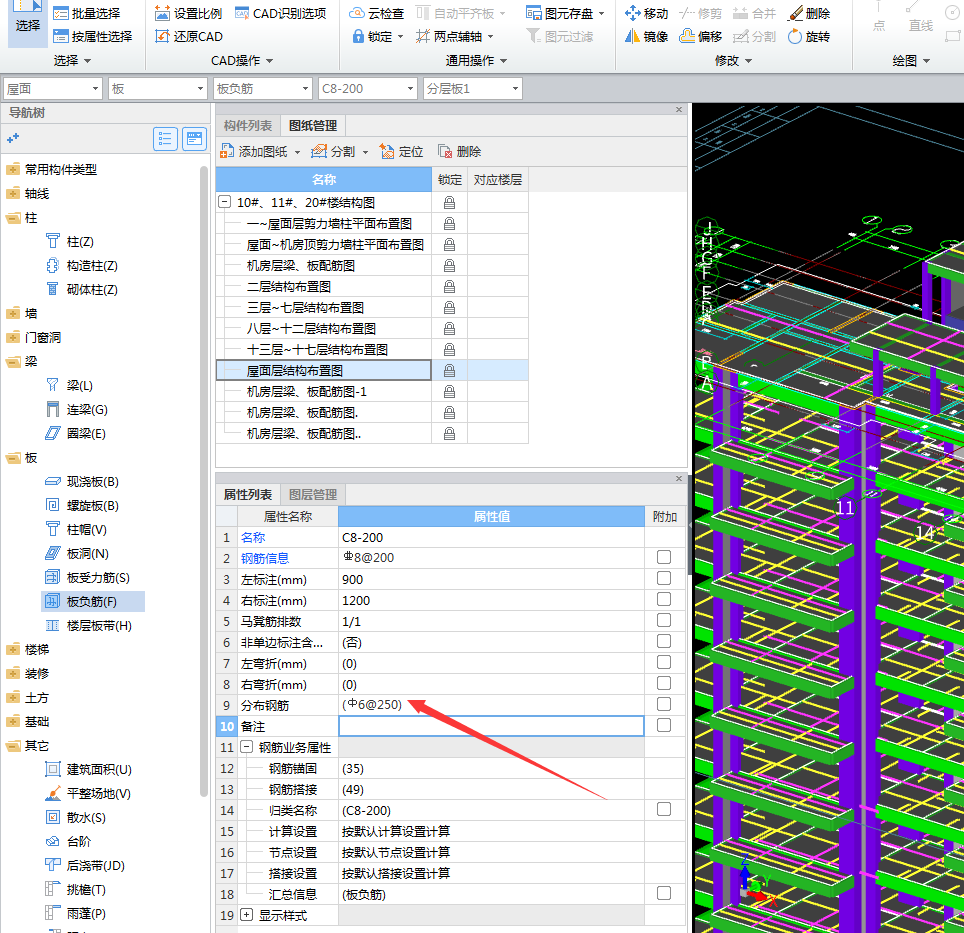Check 附加 box for 马凳筋排数 row
The image size is (964, 933).
click(x=664, y=620)
